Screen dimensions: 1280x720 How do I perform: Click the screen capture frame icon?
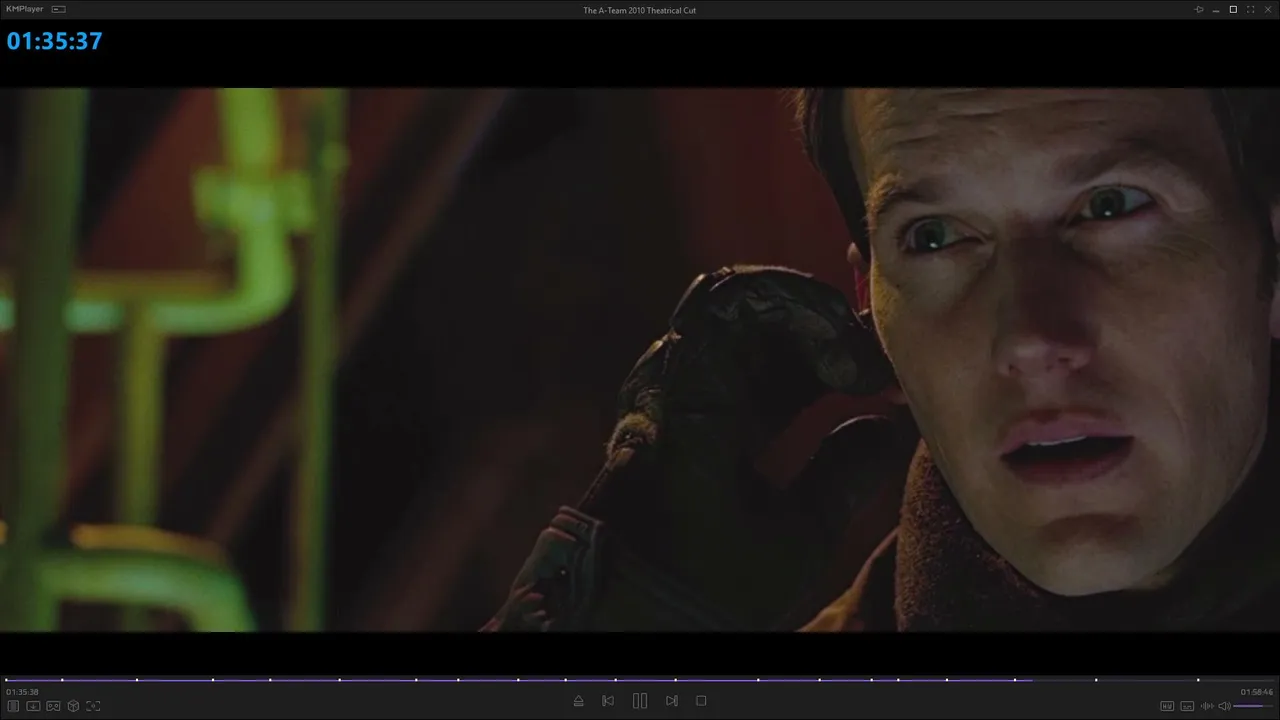tap(93, 706)
